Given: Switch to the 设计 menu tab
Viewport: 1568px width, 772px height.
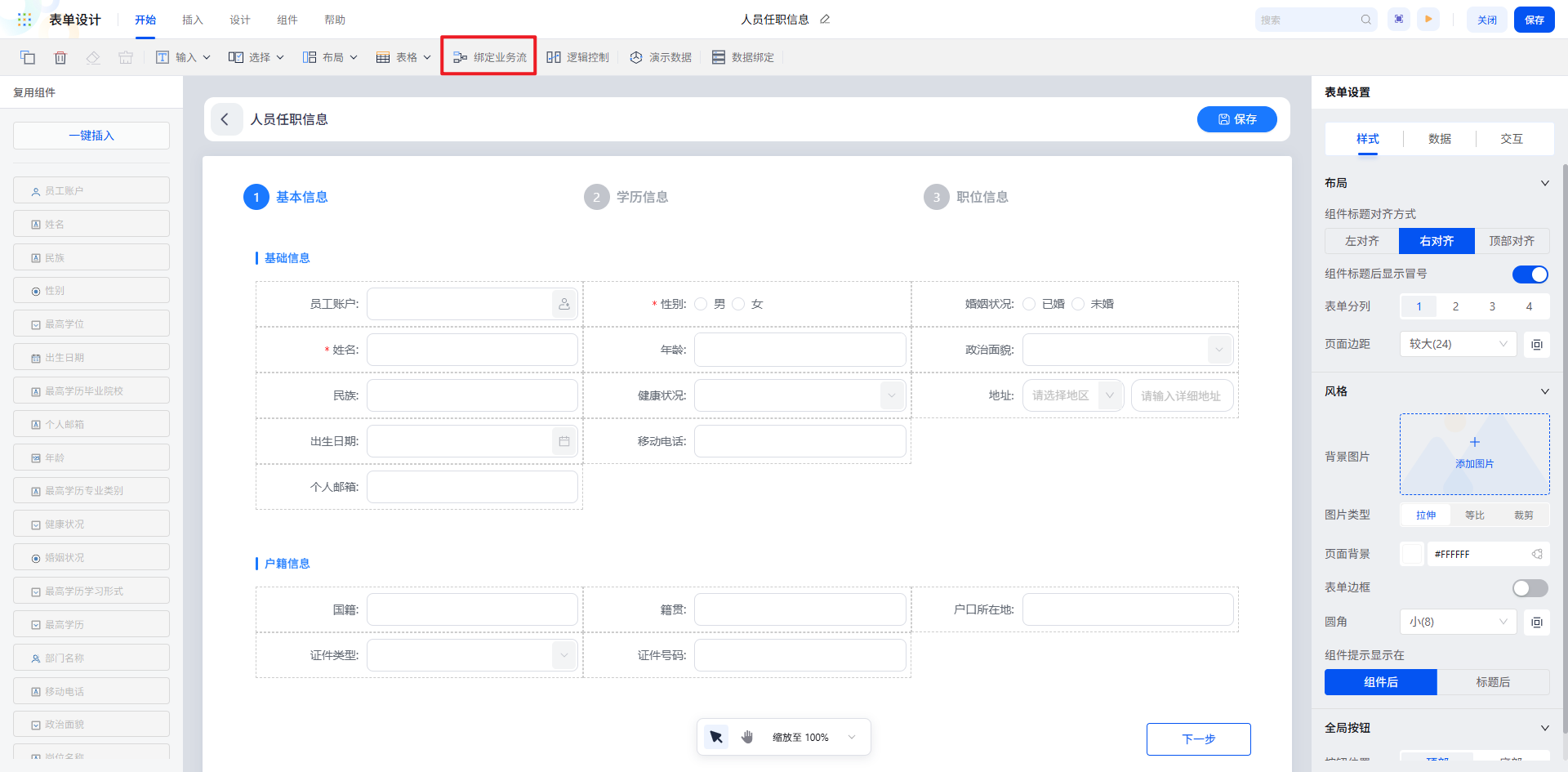Looking at the screenshot, I should point(240,20).
